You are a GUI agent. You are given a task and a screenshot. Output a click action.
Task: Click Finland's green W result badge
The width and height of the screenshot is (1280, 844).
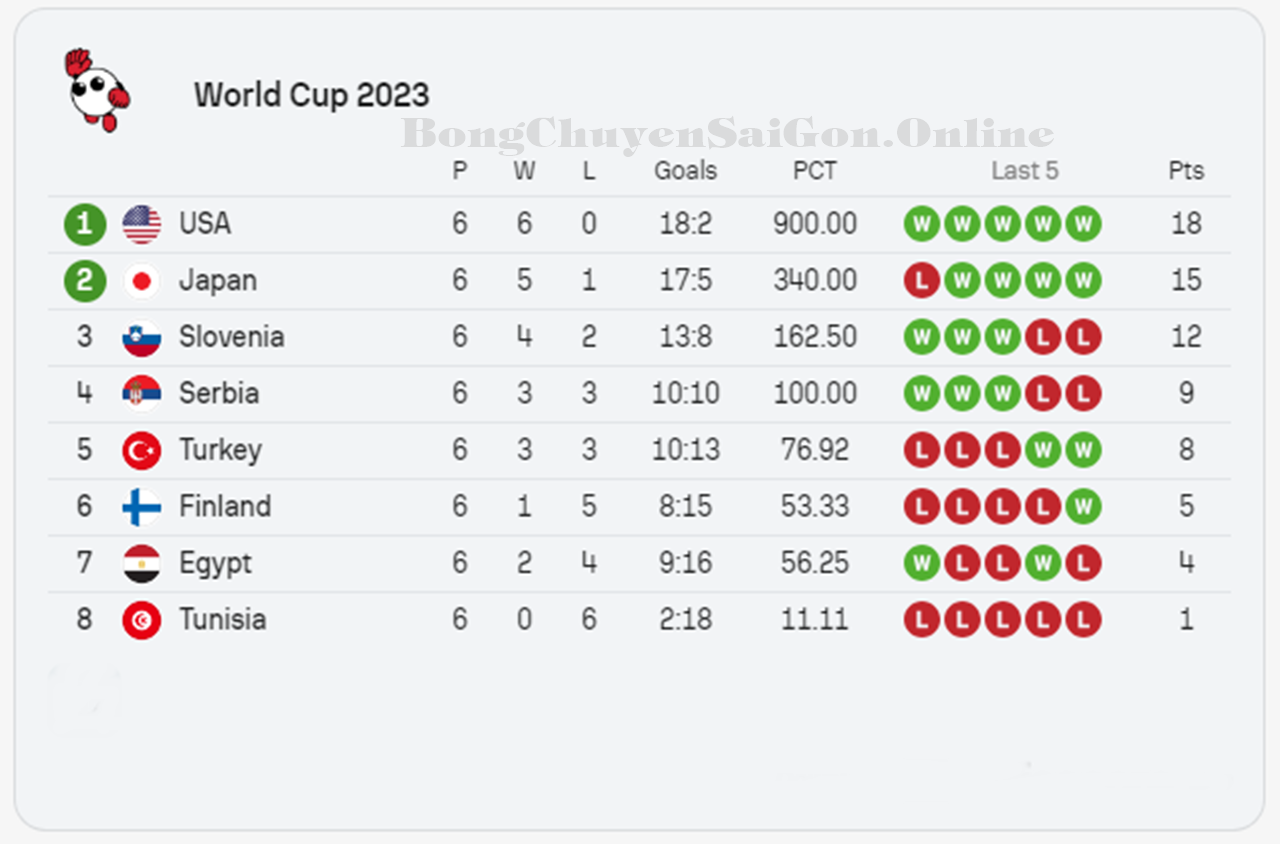pyautogui.click(x=1082, y=507)
